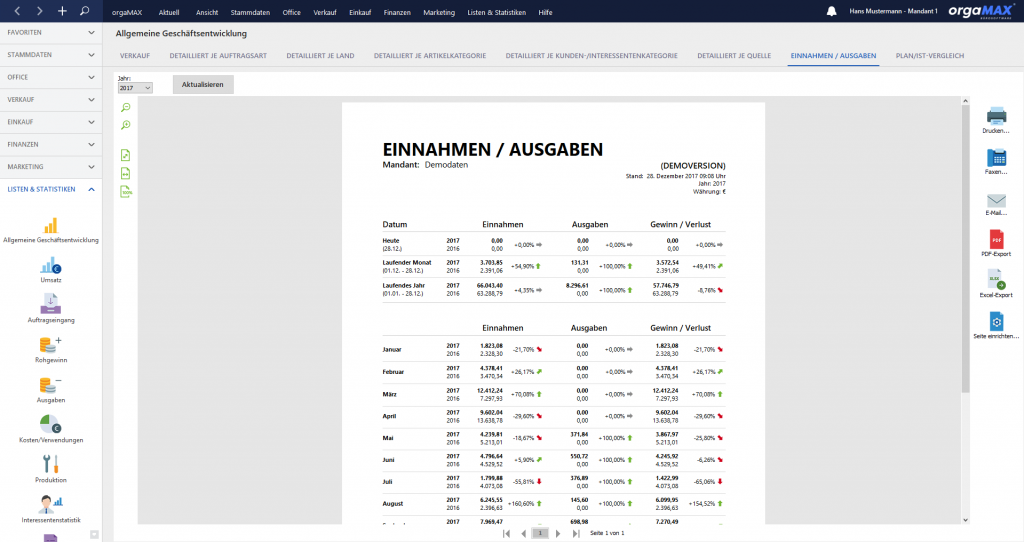
Task: Open the Drucken printer icon
Action: [x=996, y=116]
